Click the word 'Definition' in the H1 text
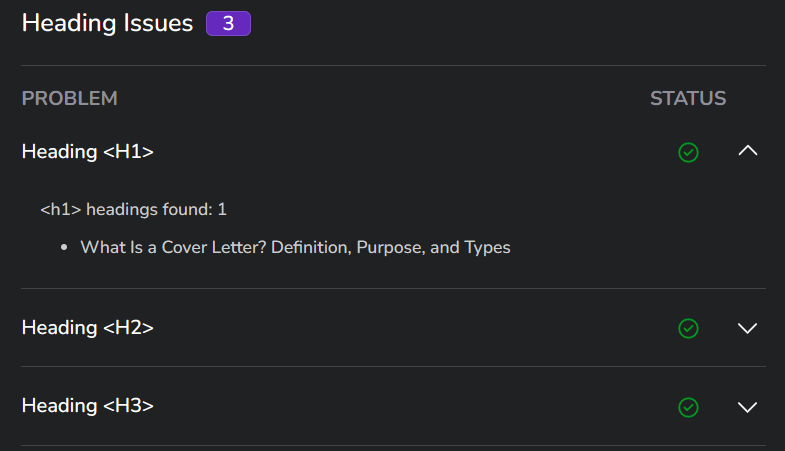 pos(311,247)
